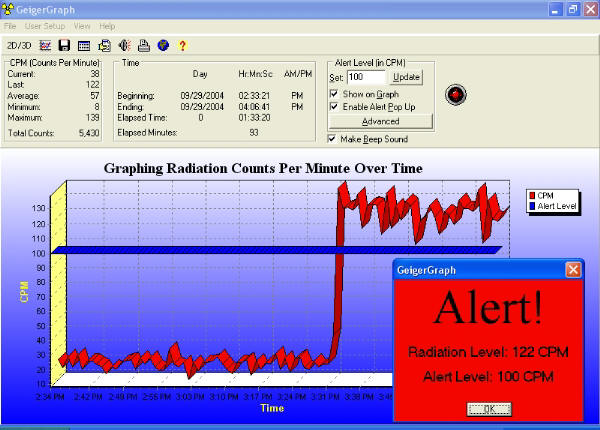Click the 'Radiation Level: 122 CPM' text
Image resolution: width=600 pixels, height=430 pixels.
point(488,352)
